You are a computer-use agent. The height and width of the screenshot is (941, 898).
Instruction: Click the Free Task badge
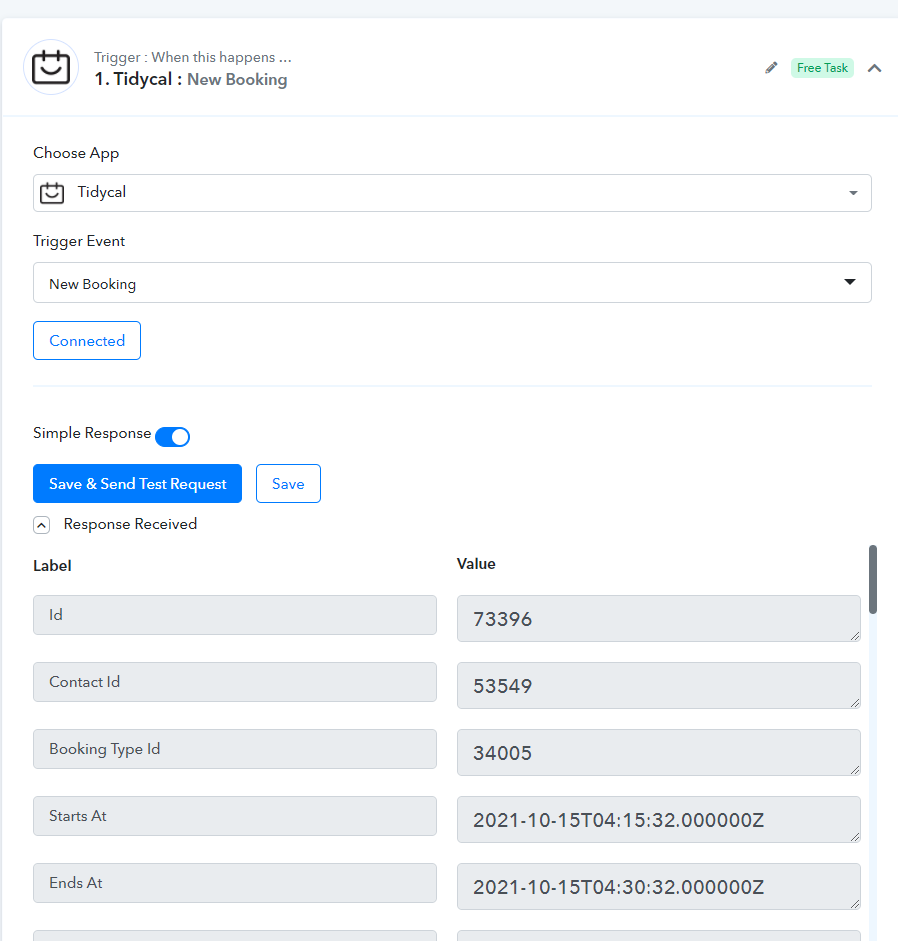[822, 68]
